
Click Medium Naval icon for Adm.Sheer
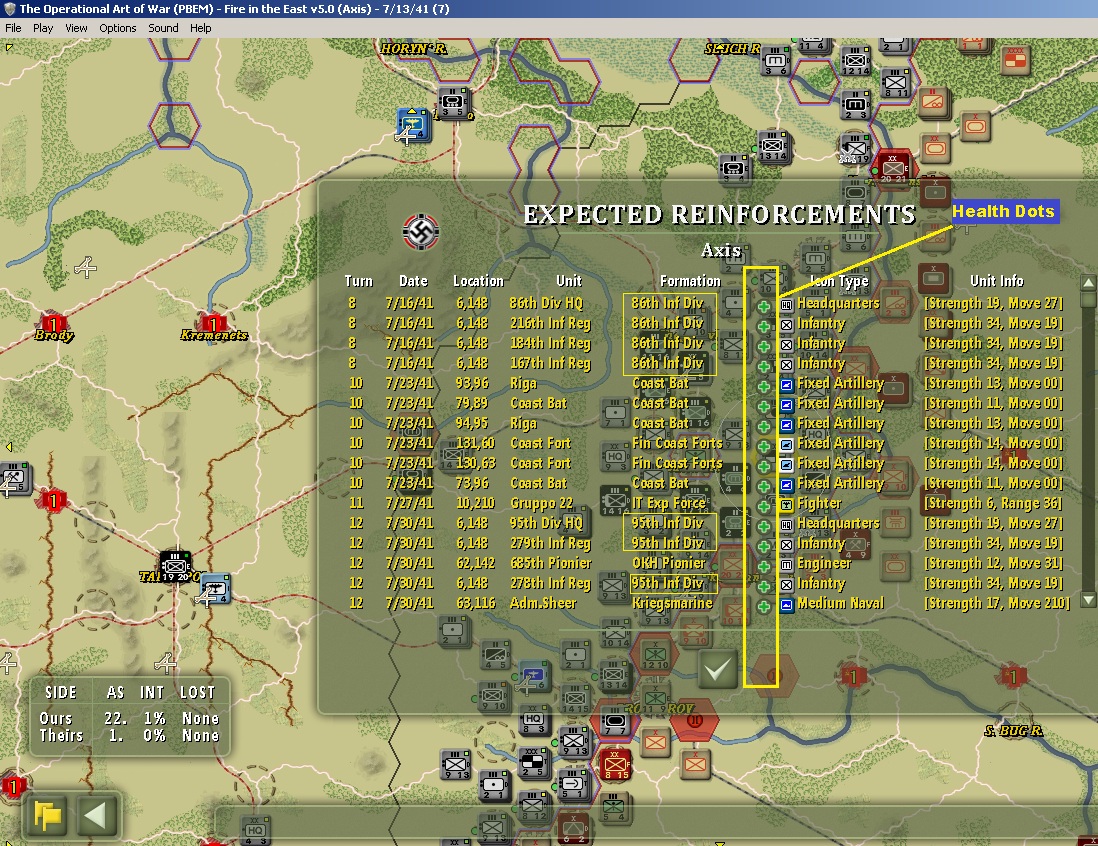tap(786, 604)
